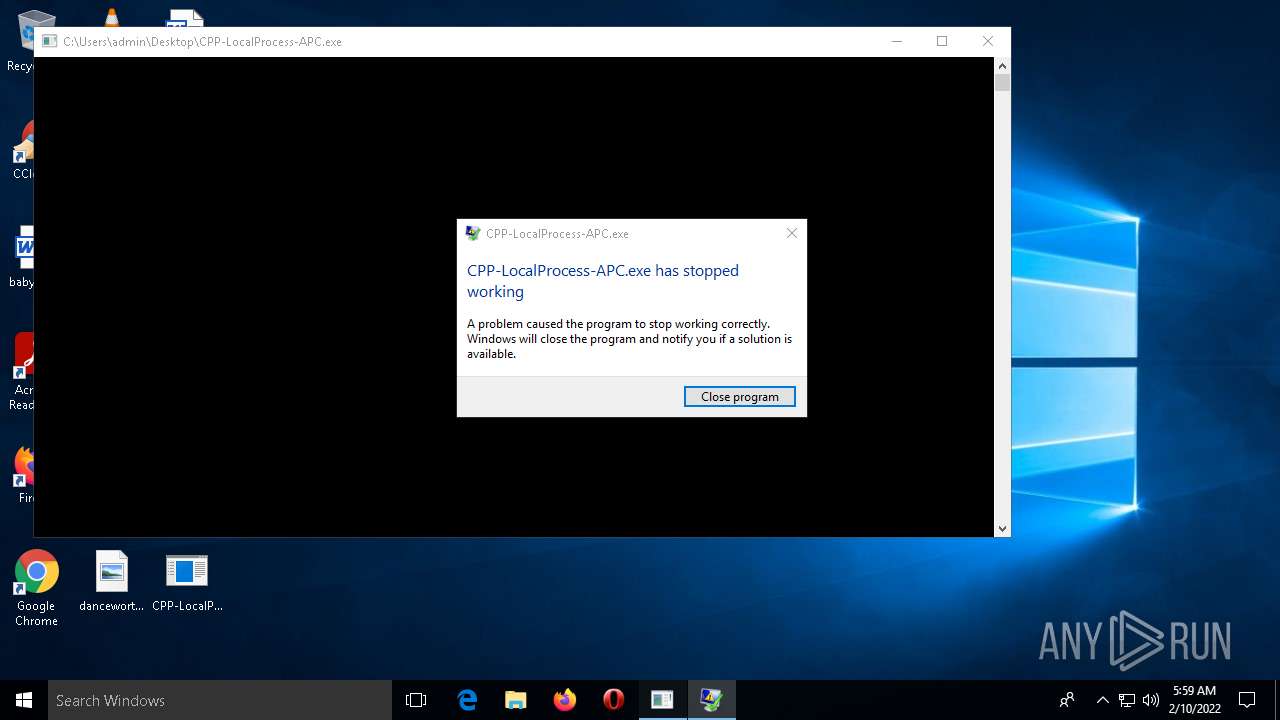Open File Explorer from taskbar
This screenshot has width=1280, height=720.
tap(516, 700)
